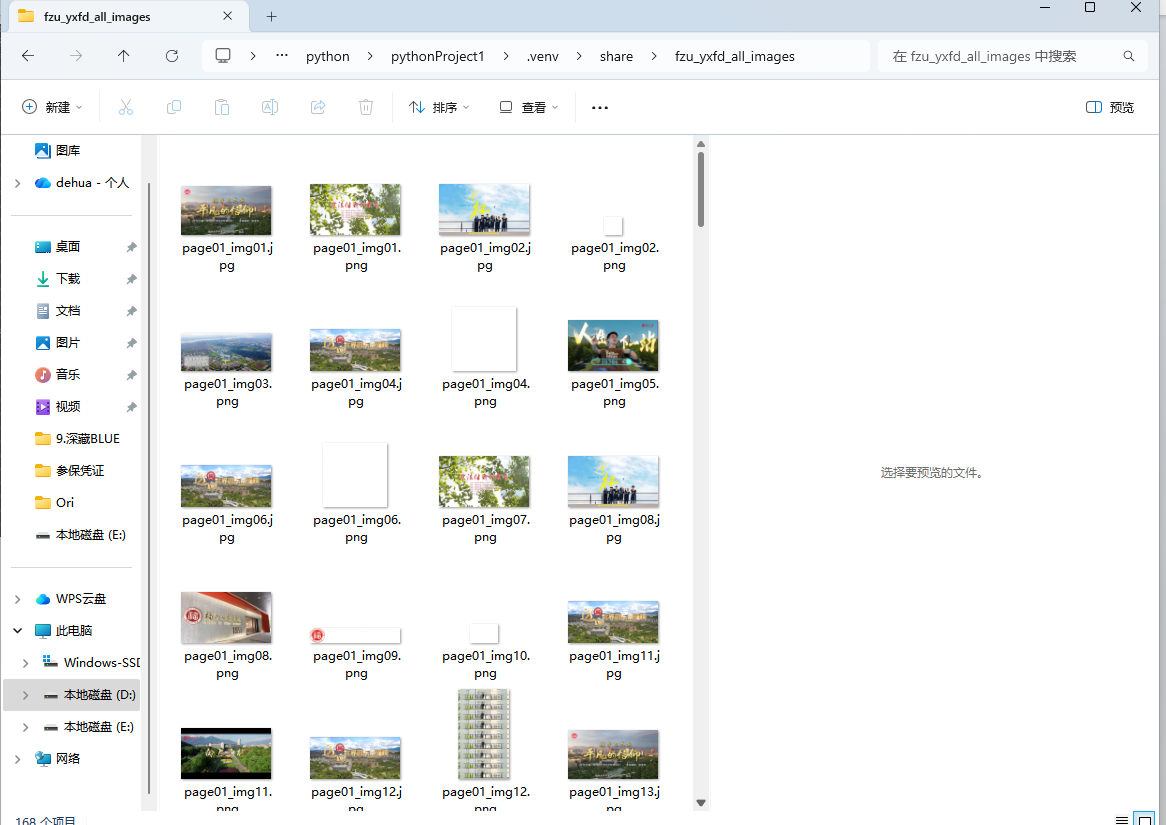The height and width of the screenshot is (825, 1166).
Task: Refresh the current folder view
Action: (x=172, y=56)
